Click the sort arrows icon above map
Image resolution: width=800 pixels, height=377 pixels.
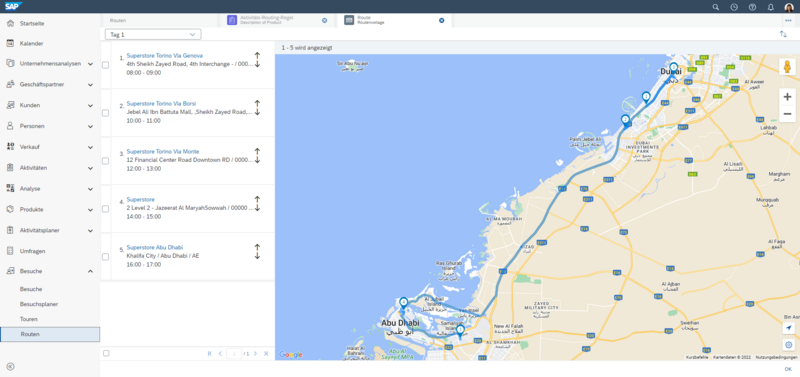[x=783, y=34]
